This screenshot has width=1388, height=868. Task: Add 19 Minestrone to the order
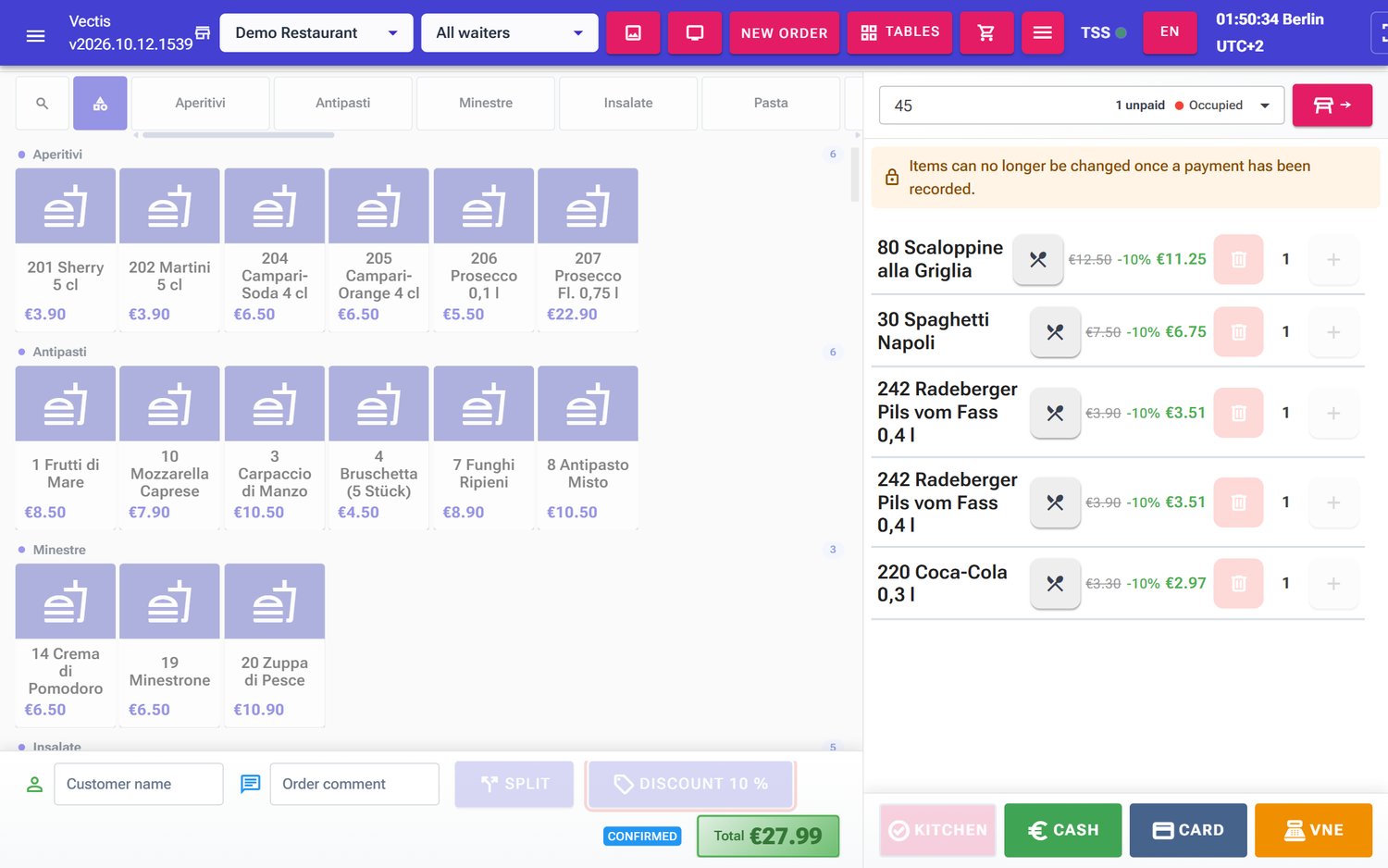click(x=170, y=645)
